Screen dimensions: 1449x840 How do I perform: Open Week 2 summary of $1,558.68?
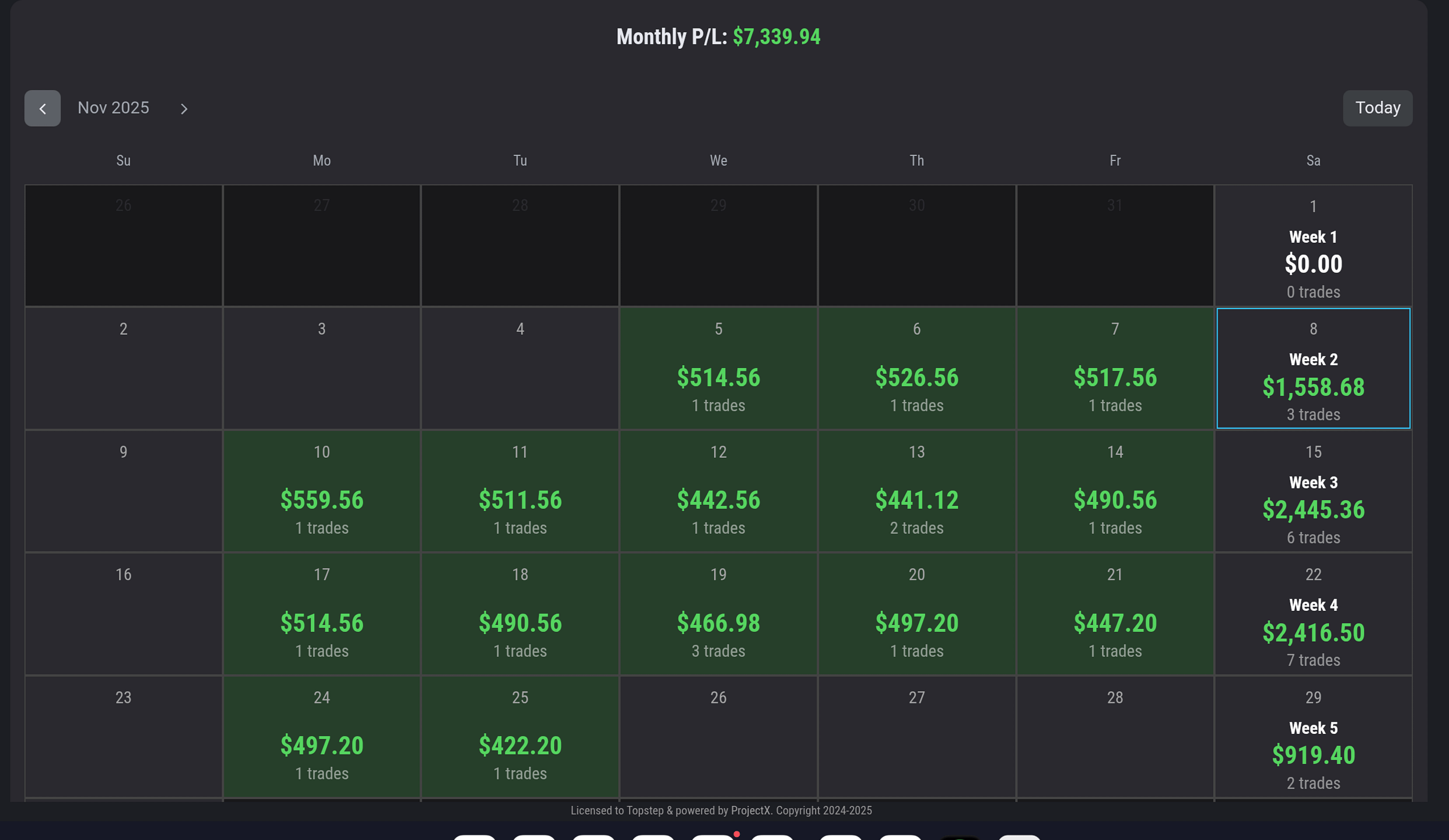tap(1313, 368)
